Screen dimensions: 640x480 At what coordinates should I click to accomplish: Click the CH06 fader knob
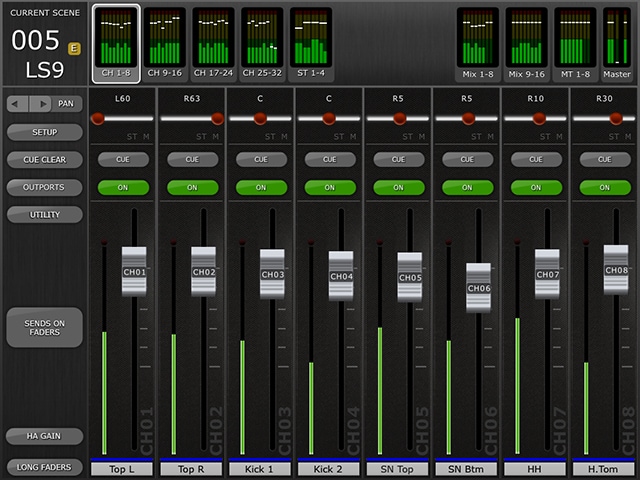coord(479,288)
